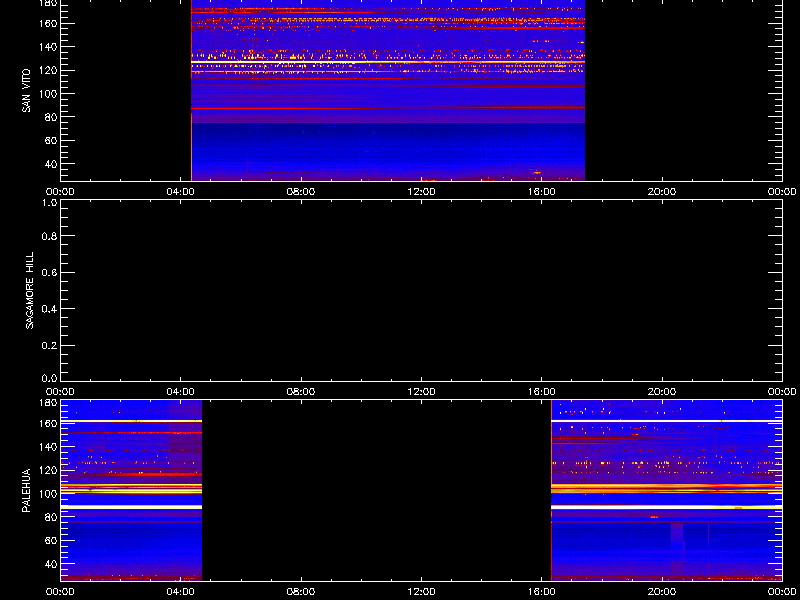
Task: Click 12:00 tick label on Sagamore Hill time axis
Action: (x=421, y=392)
